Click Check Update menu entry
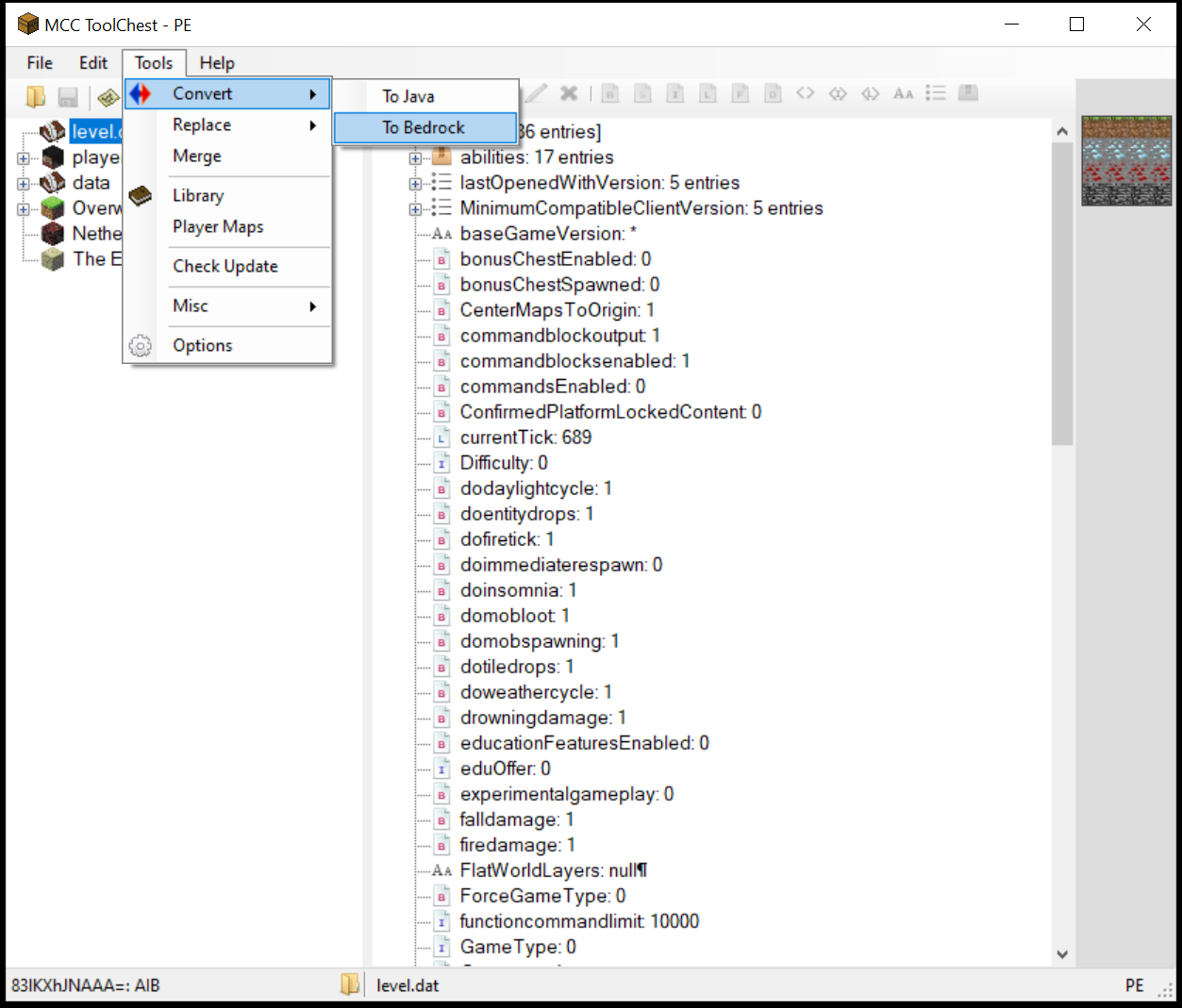Viewport: 1182px width, 1008px height. coord(225,267)
